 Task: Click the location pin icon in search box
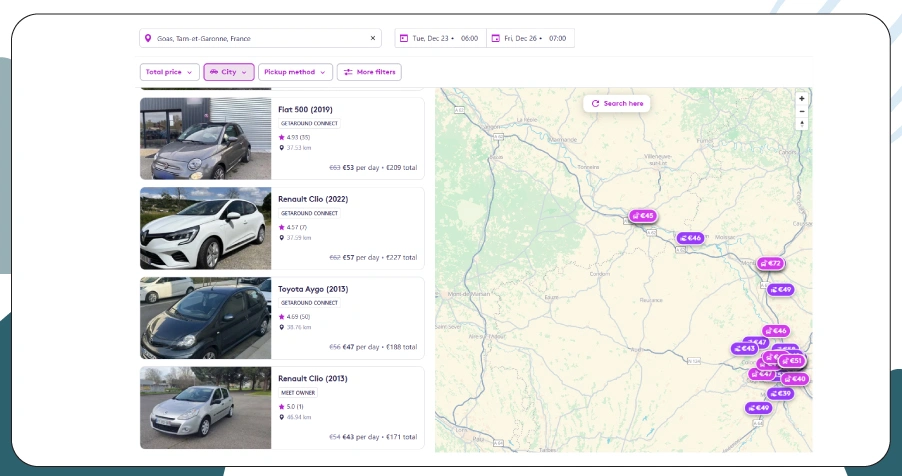pyautogui.click(x=148, y=38)
